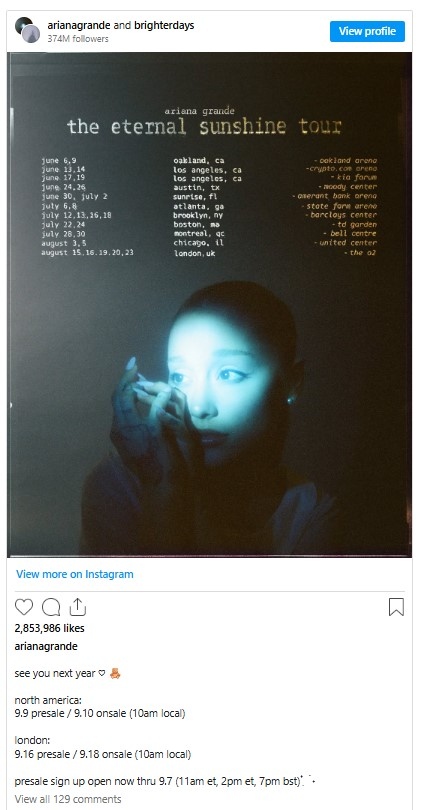Image resolution: width=423 pixels, height=810 pixels.
Task: Open comments via speech bubble icon
Action: (51, 607)
